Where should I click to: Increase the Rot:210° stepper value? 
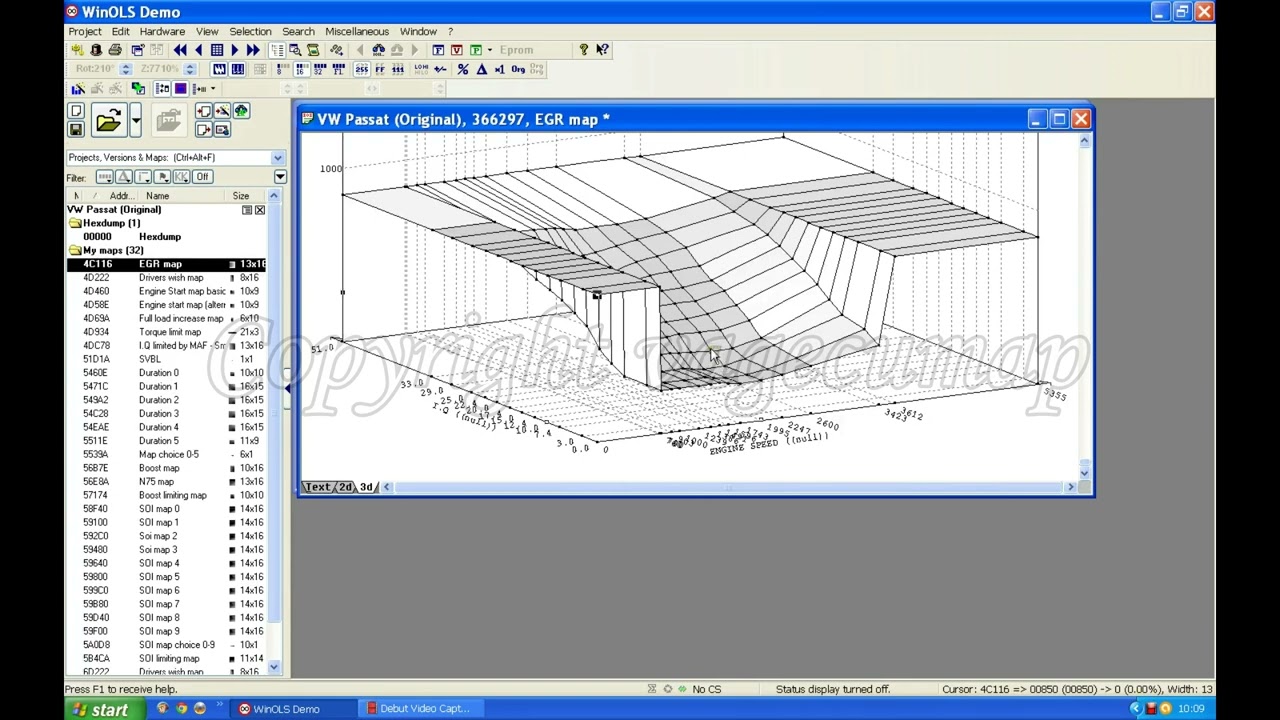coord(125,66)
